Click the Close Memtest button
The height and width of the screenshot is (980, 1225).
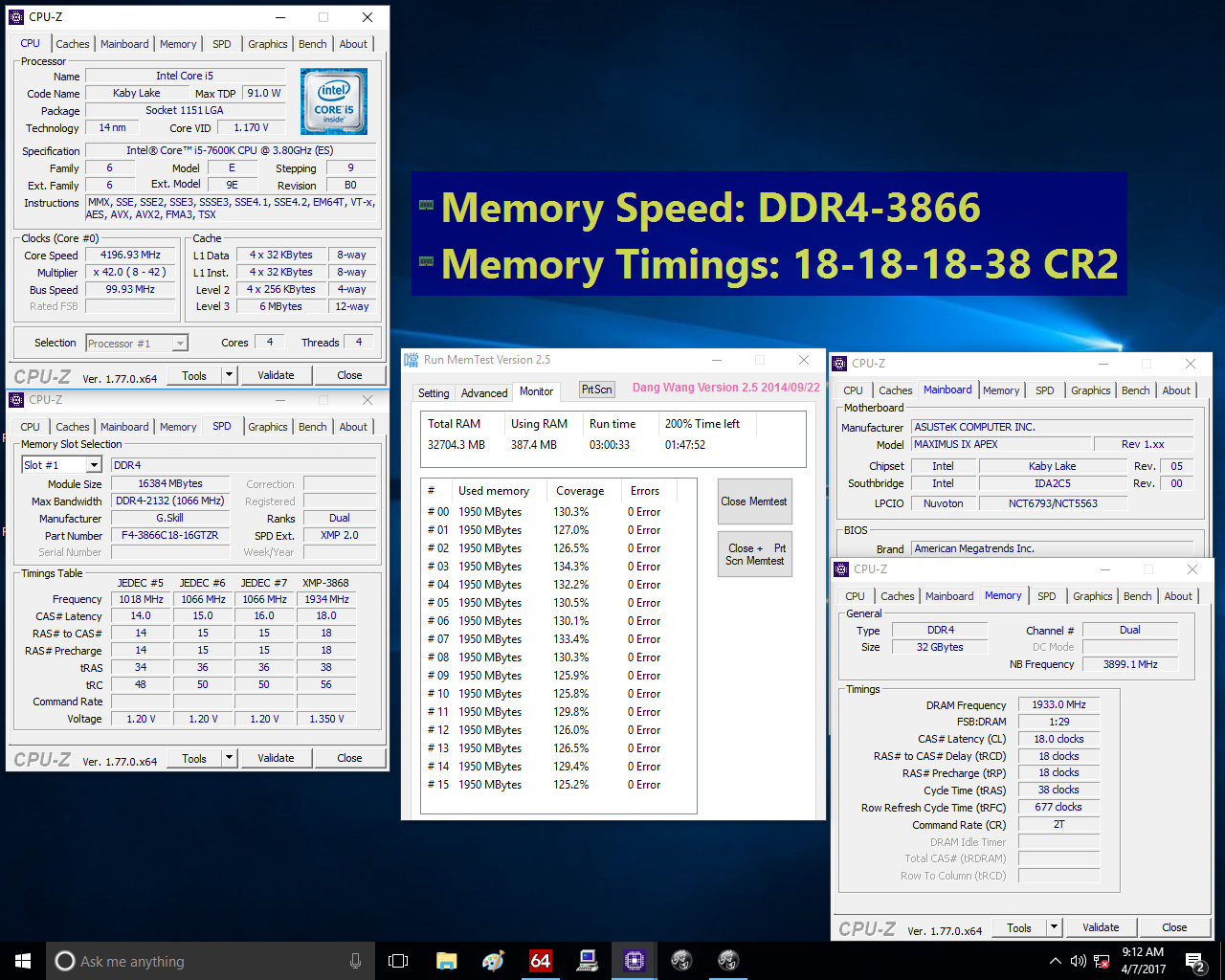tap(754, 501)
